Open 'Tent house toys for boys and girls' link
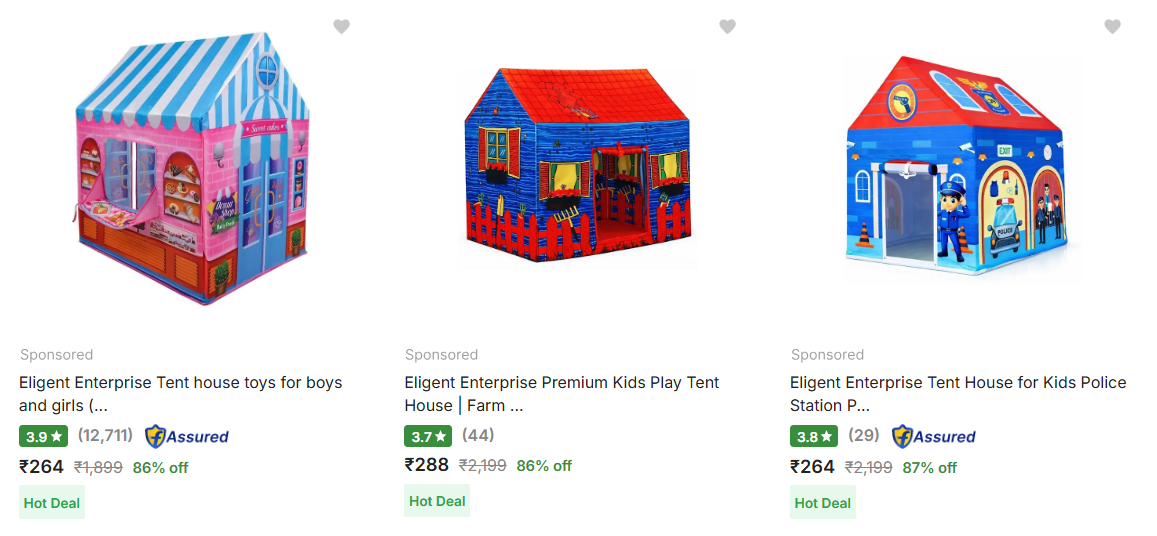This screenshot has height=536, width=1157. (x=181, y=394)
